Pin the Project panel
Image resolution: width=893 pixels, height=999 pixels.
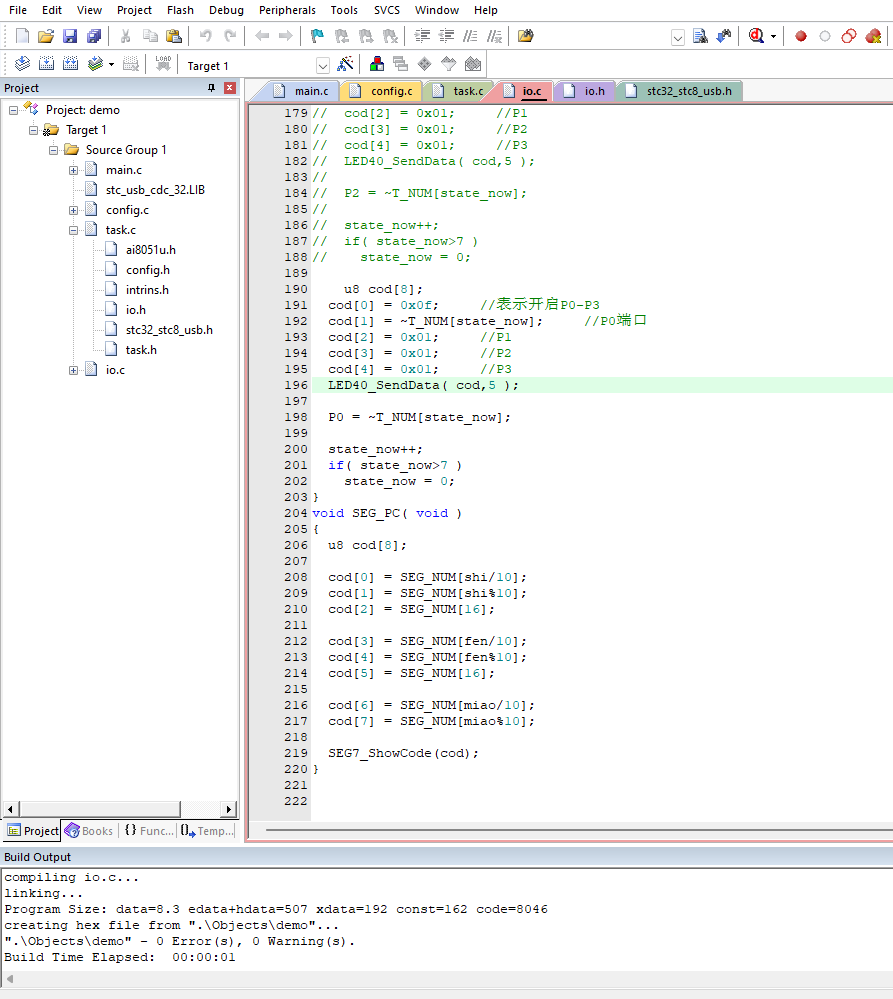(x=211, y=88)
